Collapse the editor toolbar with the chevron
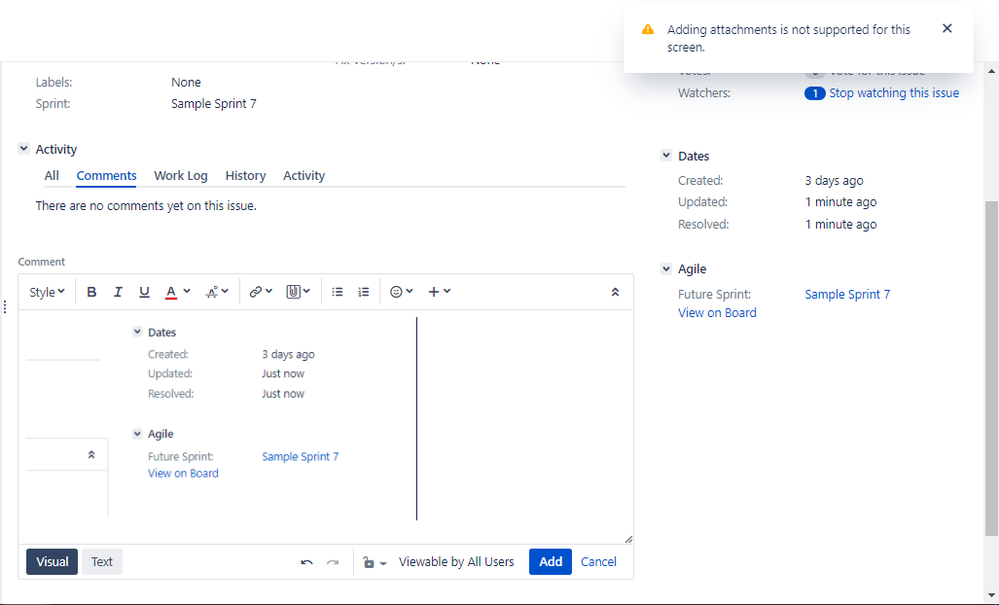The image size is (999, 605). pos(615,291)
